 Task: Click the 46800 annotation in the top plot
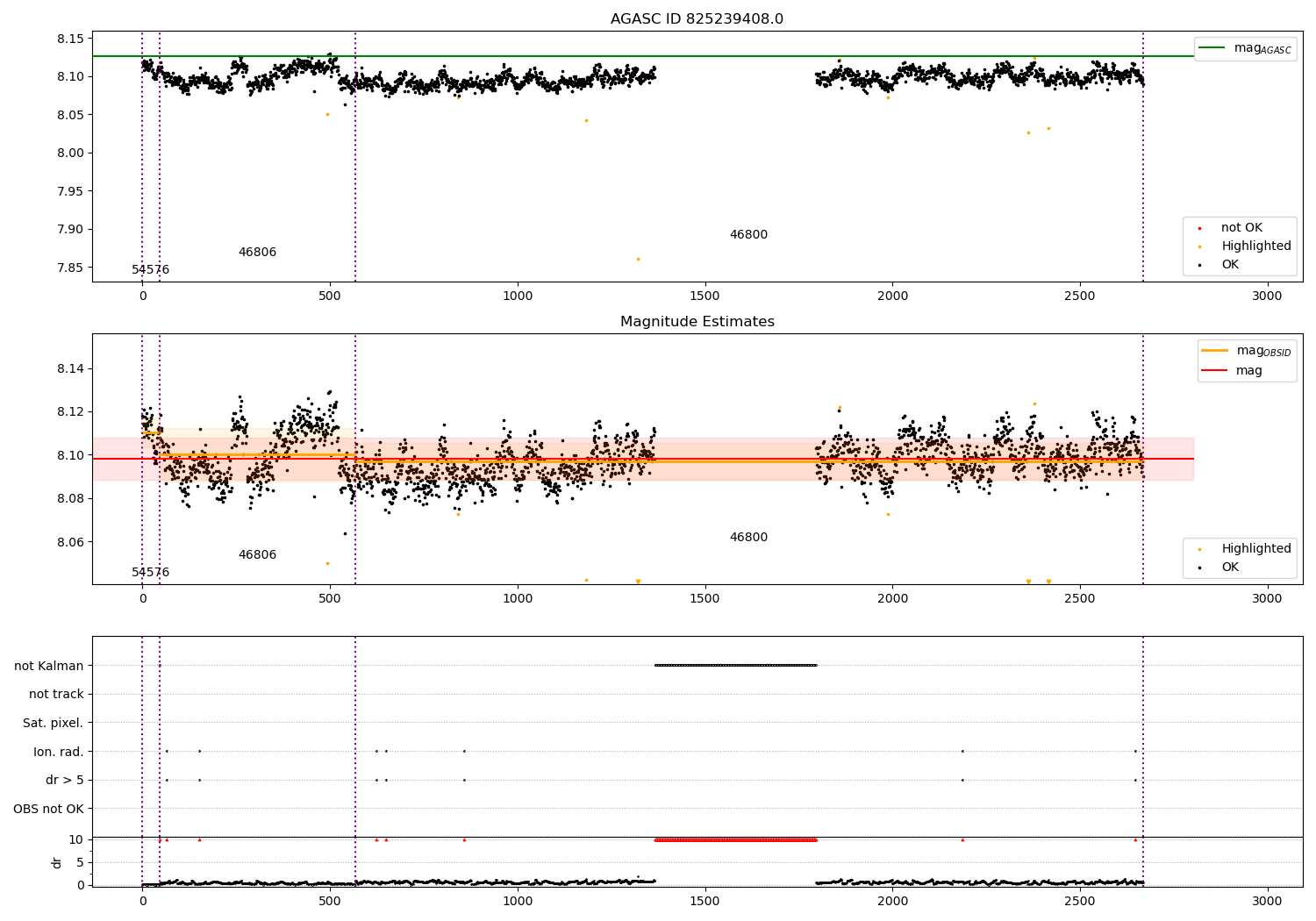tap(748, 235)
